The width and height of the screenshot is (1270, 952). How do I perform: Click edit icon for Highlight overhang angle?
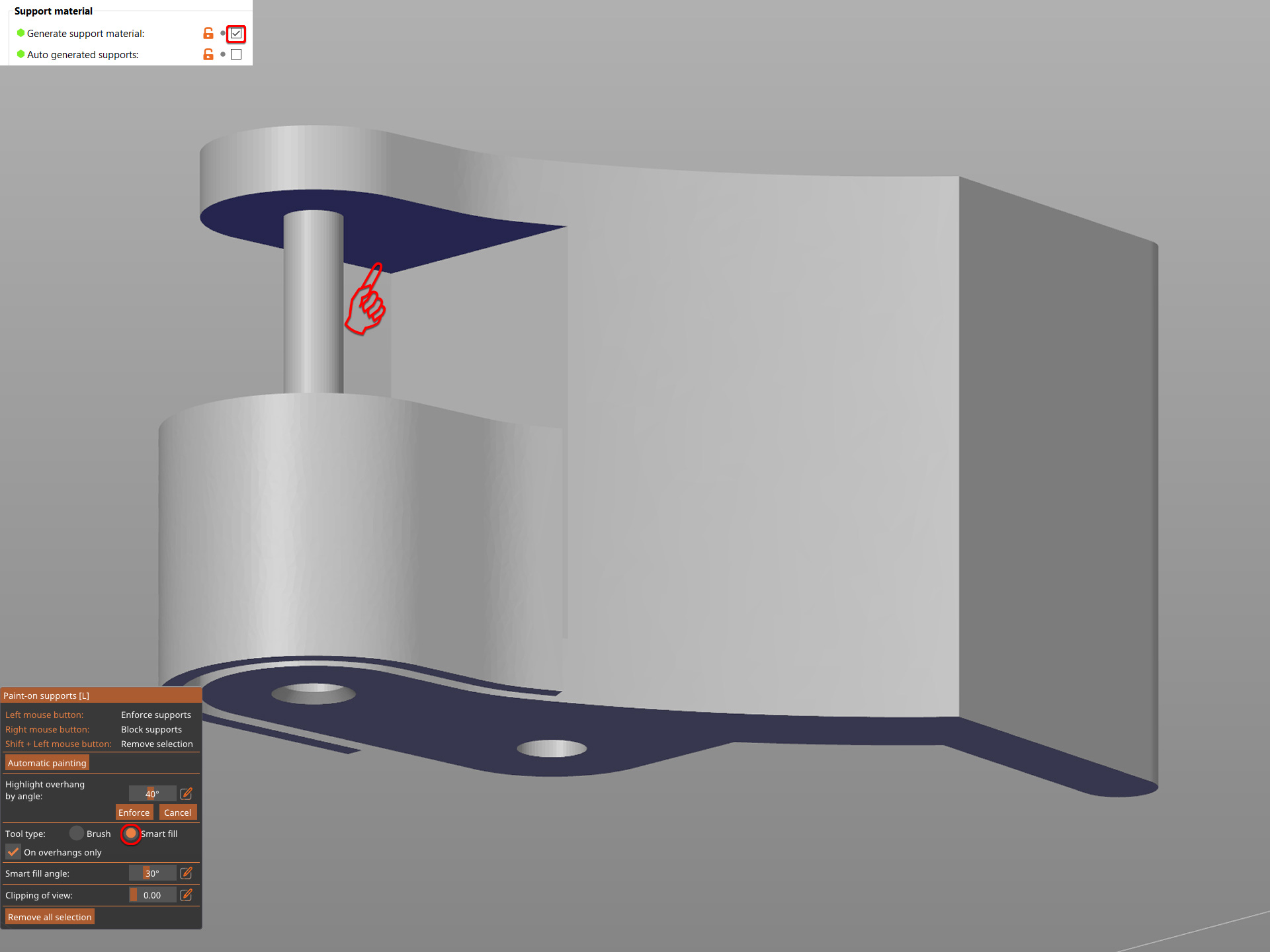tap(187, 793)
